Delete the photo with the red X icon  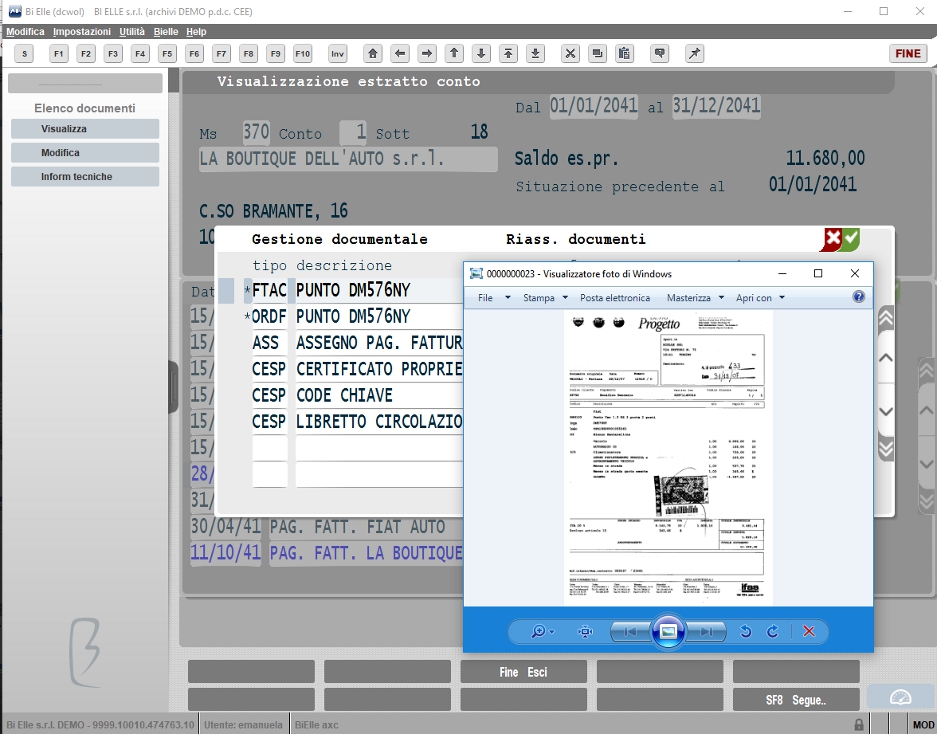pos(809,631)
